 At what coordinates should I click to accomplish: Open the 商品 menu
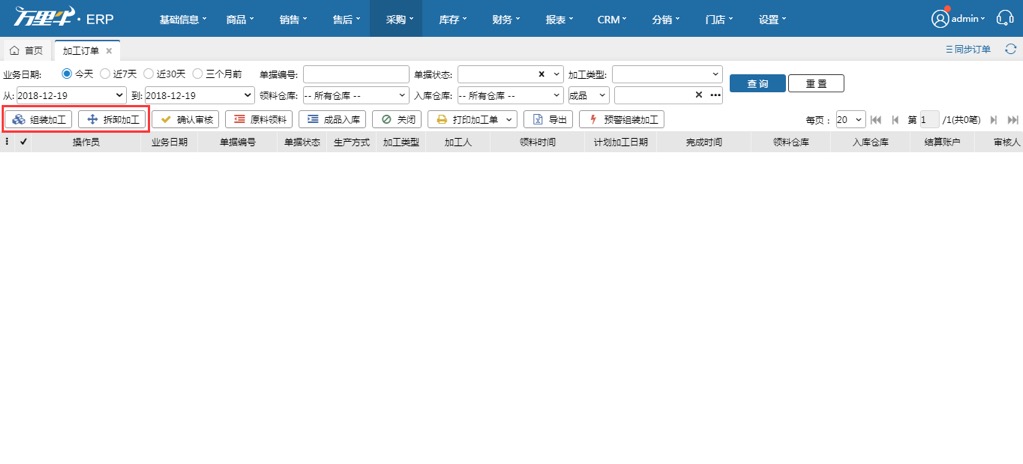240,19
